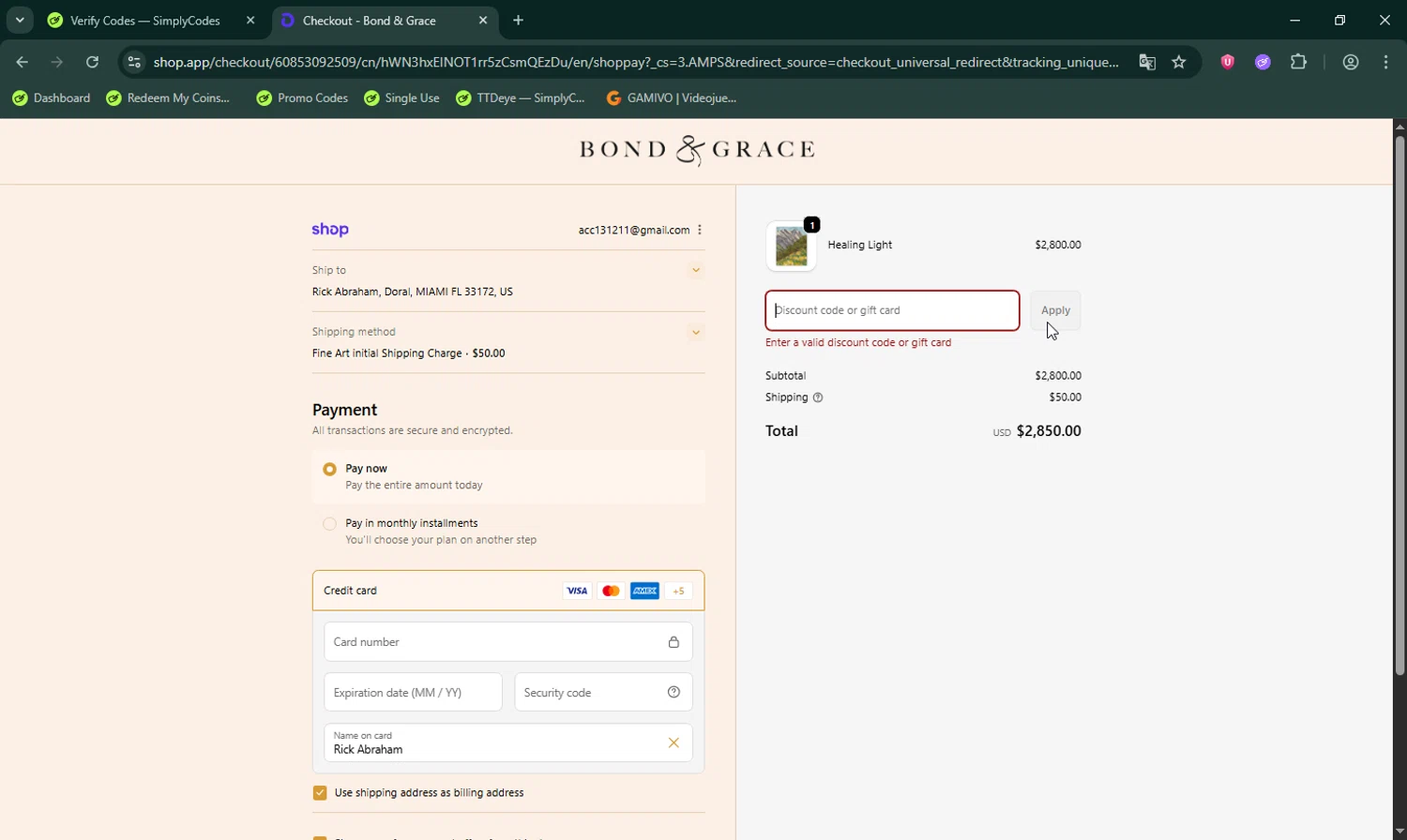Click the Discount code or gift card field
Image resolution: width=1407 pixels, height=840 pixels.
tap(892, 310)
